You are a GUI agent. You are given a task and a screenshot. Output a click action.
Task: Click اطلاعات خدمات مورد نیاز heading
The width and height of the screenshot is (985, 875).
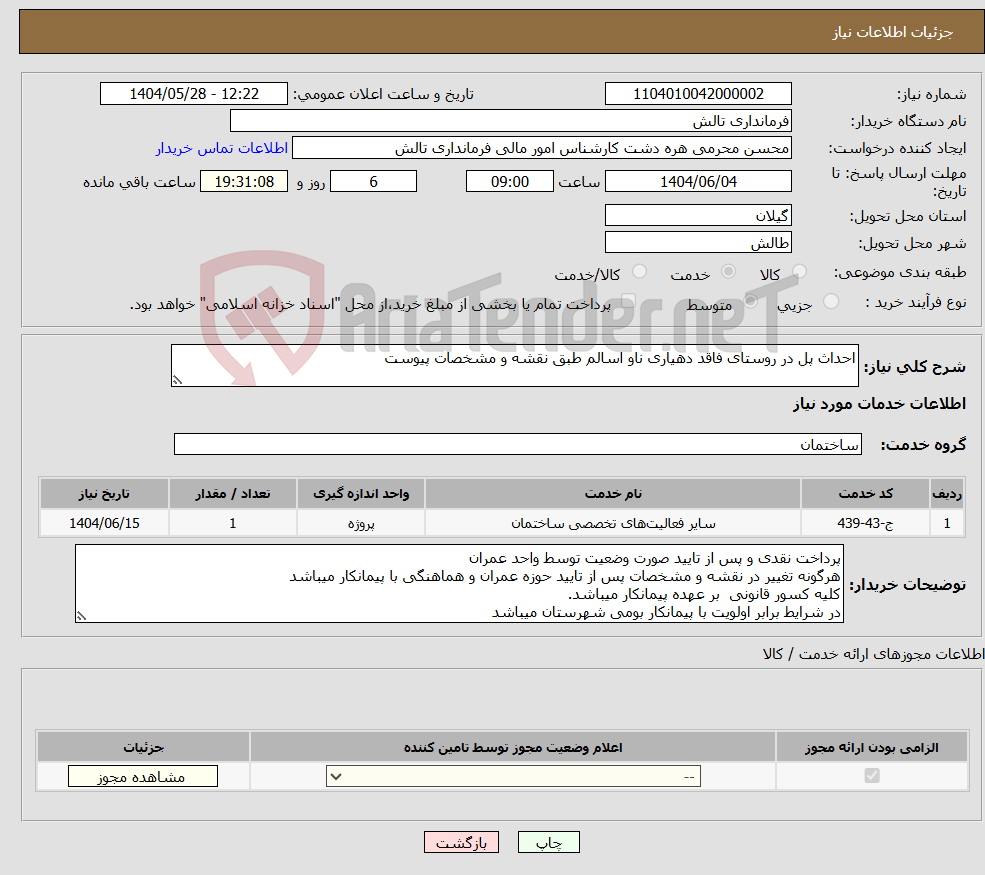click(879, 403)
